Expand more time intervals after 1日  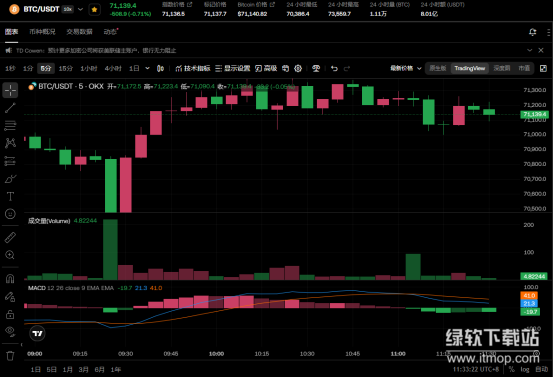147,69
